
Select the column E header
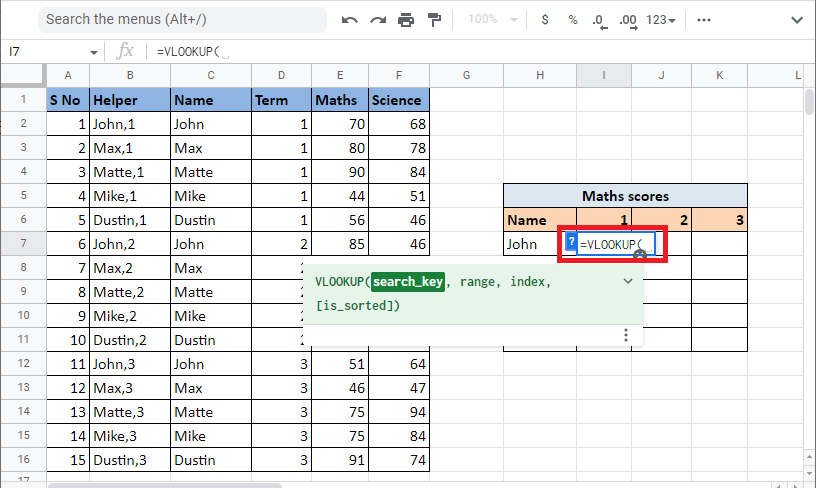[340, 76]
